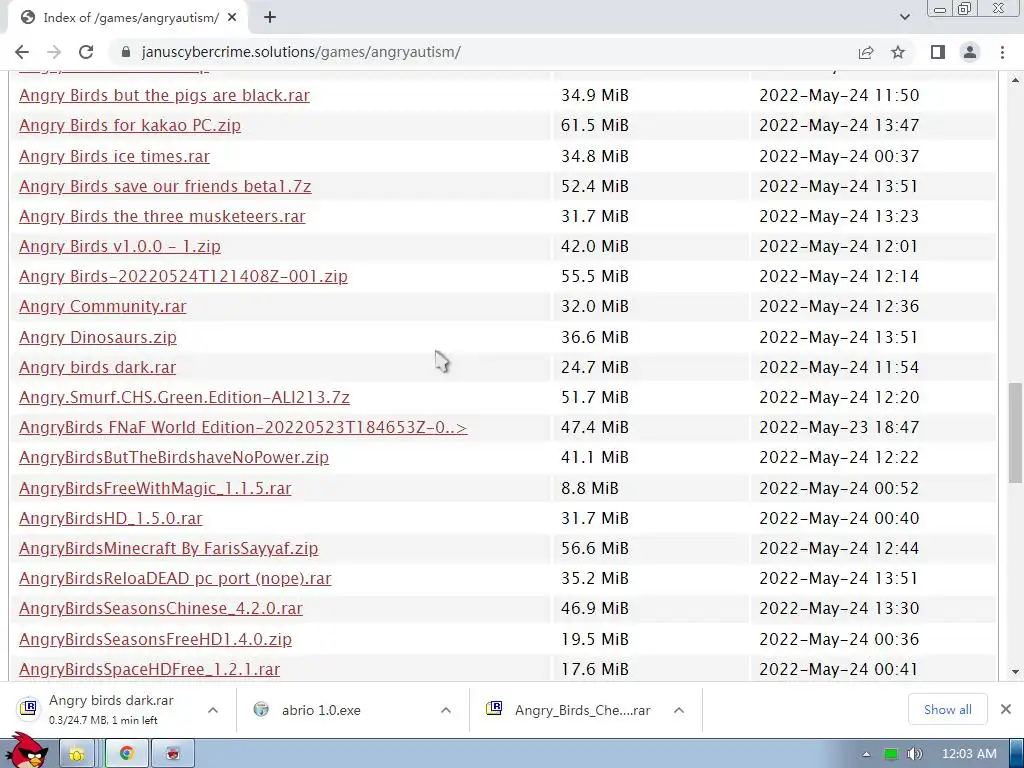This screenshot has width=1024, height=768.
Task: Open the Chrome three-dot menu
Action: 1002,52
